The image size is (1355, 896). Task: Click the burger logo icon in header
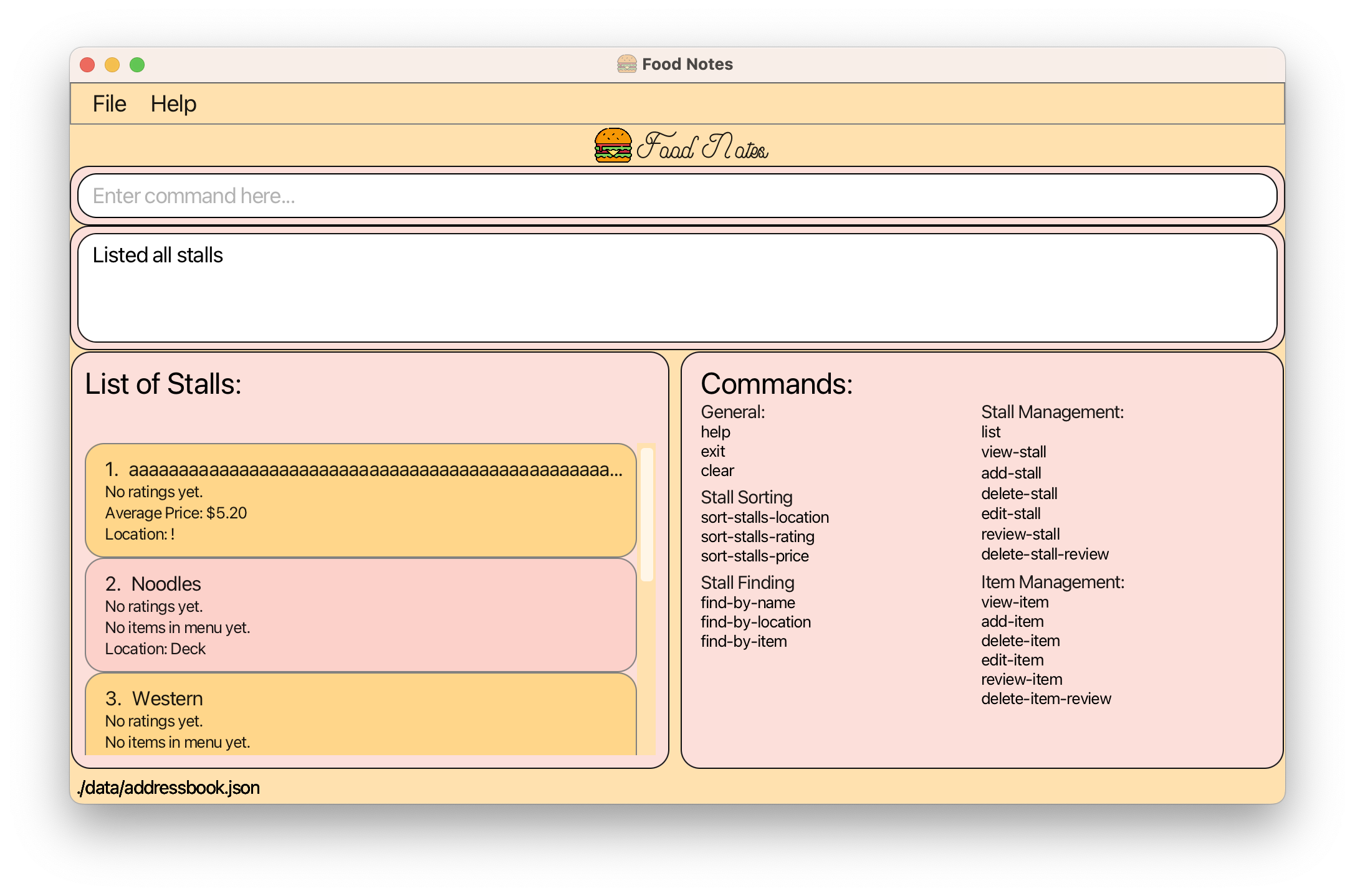[x=613, y=145]
